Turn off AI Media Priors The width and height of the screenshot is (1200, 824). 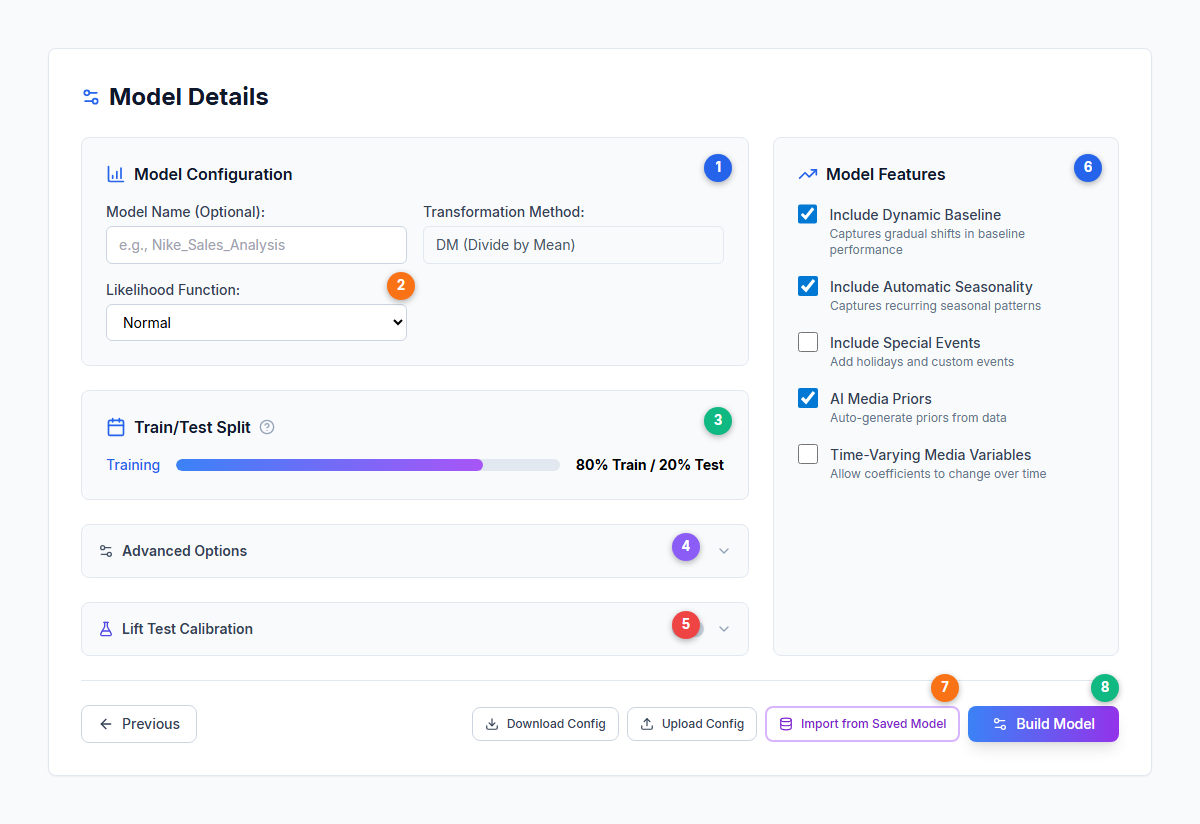(808, 398)
